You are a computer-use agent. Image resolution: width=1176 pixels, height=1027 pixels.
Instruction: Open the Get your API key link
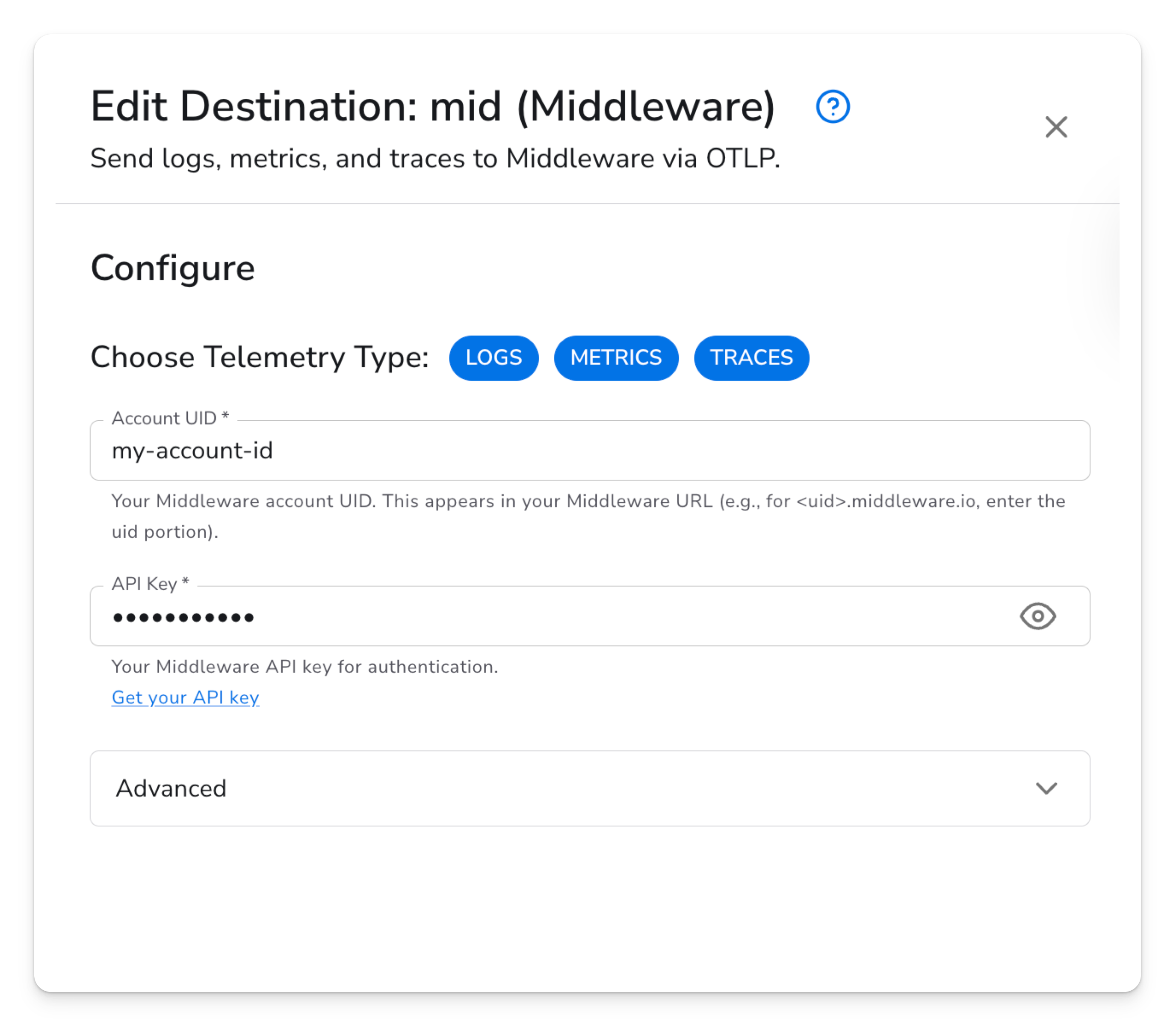pyautogui.click(x=185, y=697)
